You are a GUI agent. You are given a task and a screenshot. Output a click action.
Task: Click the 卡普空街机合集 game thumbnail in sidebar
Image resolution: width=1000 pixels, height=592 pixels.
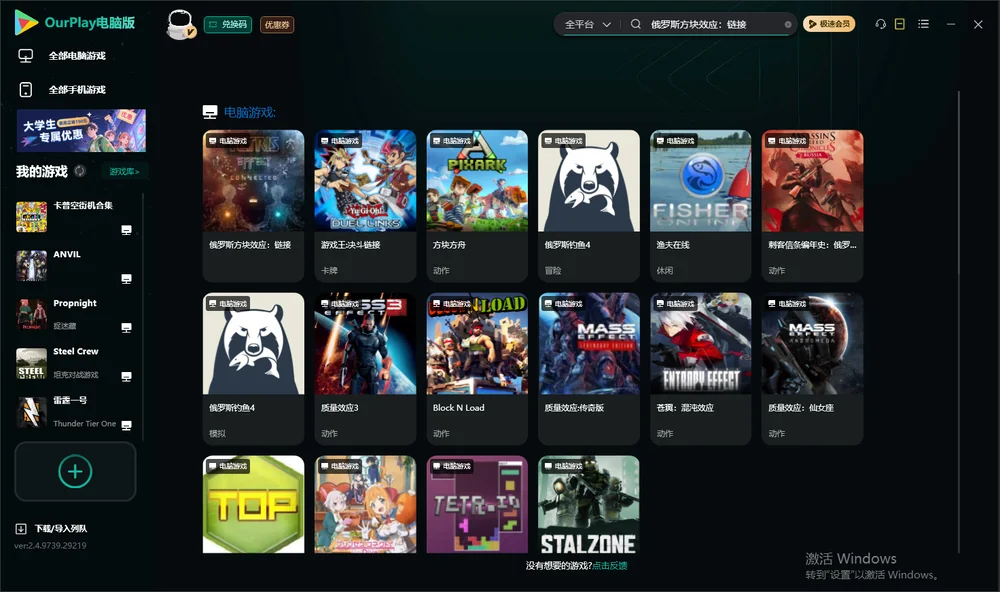click(x=31, y=217)
